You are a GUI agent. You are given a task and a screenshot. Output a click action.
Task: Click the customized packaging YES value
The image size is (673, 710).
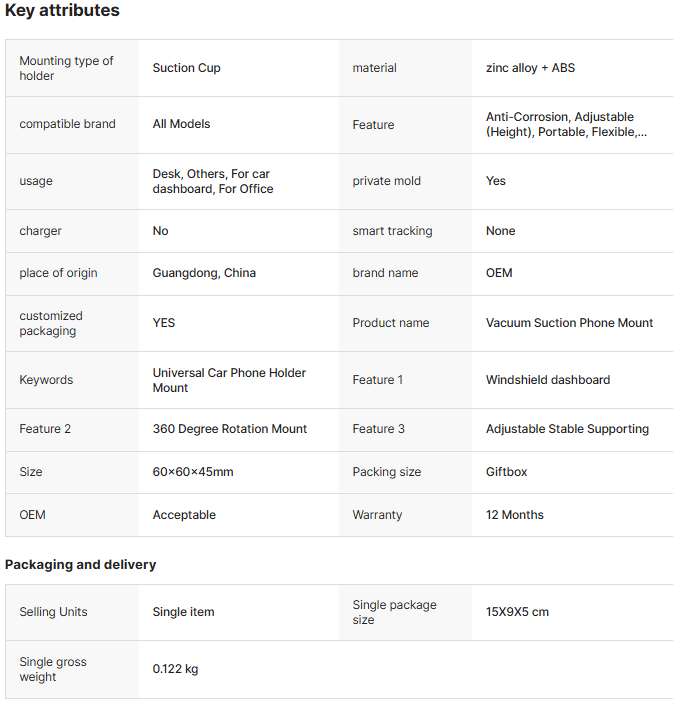(x=164, y=323)
